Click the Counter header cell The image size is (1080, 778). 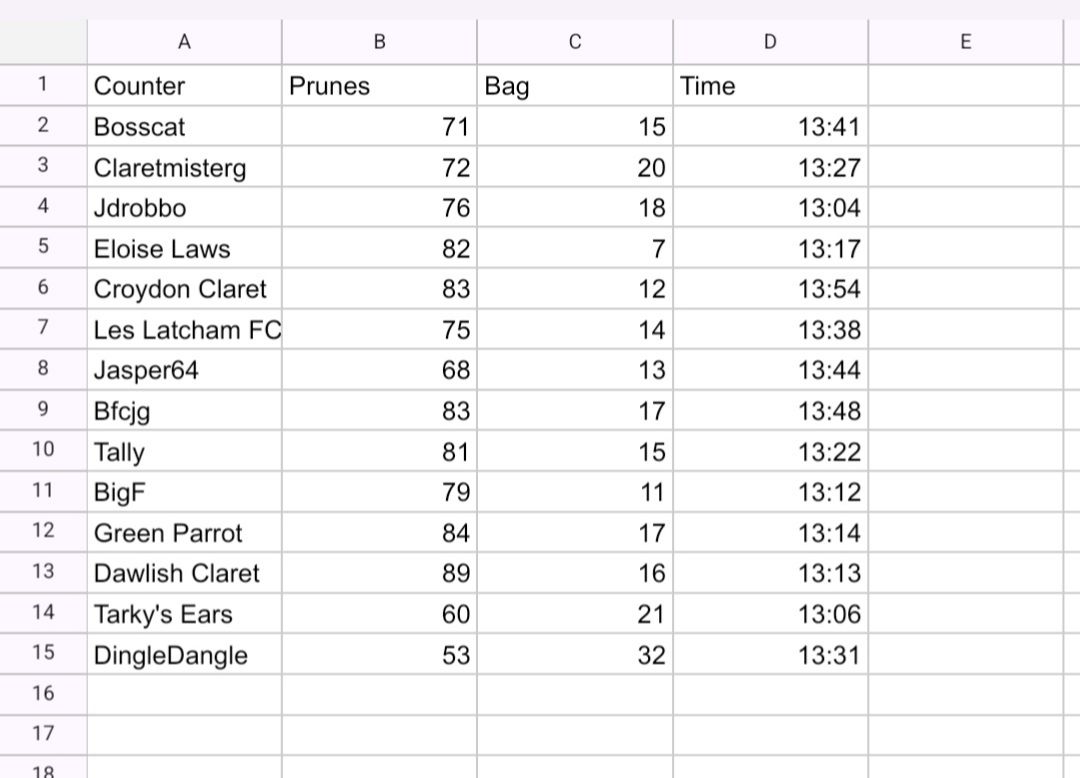pos(184,86)
